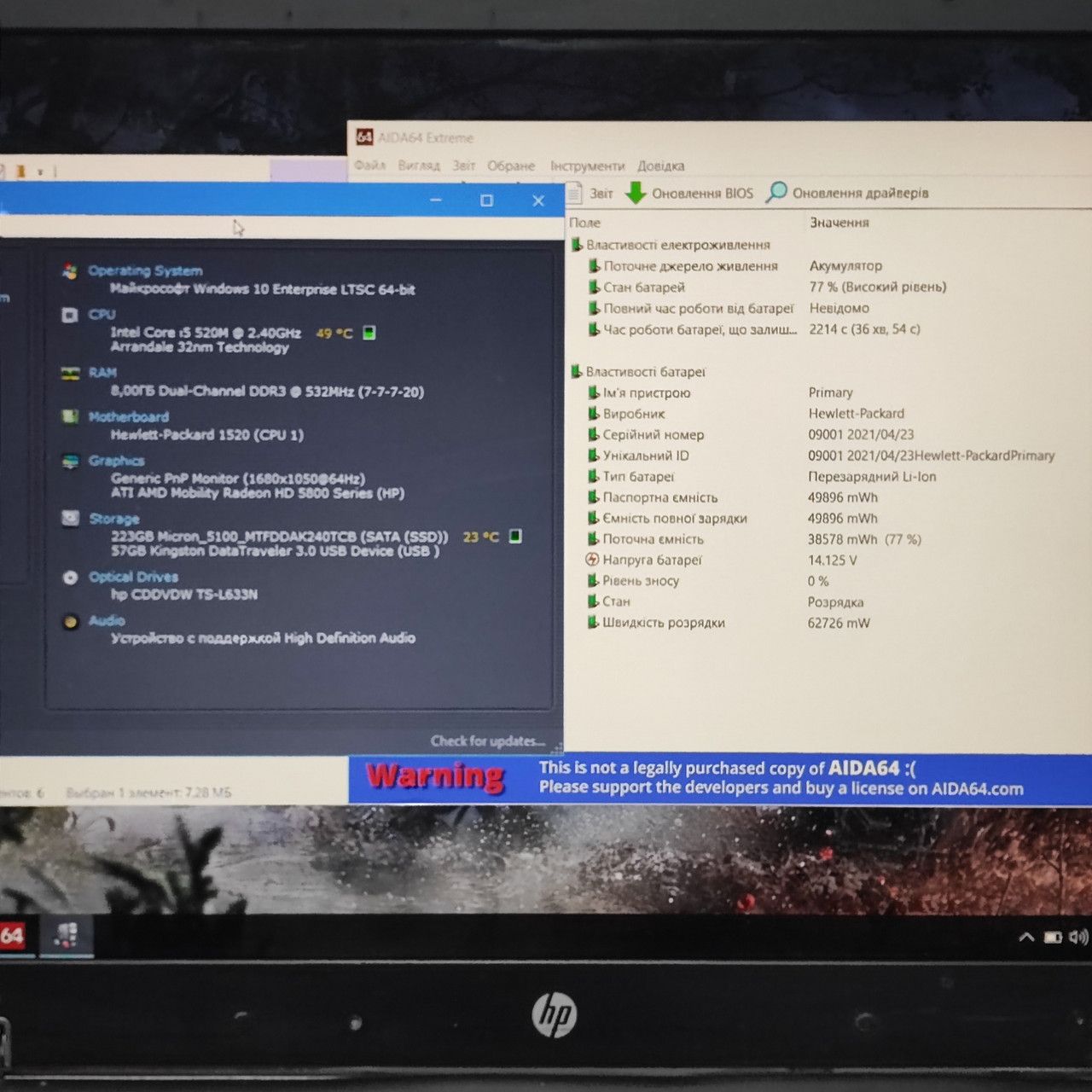Select the Ємність повної зарядки field label
The width and height of the screenshot is (1092, 1092).
tap(675, 518)
